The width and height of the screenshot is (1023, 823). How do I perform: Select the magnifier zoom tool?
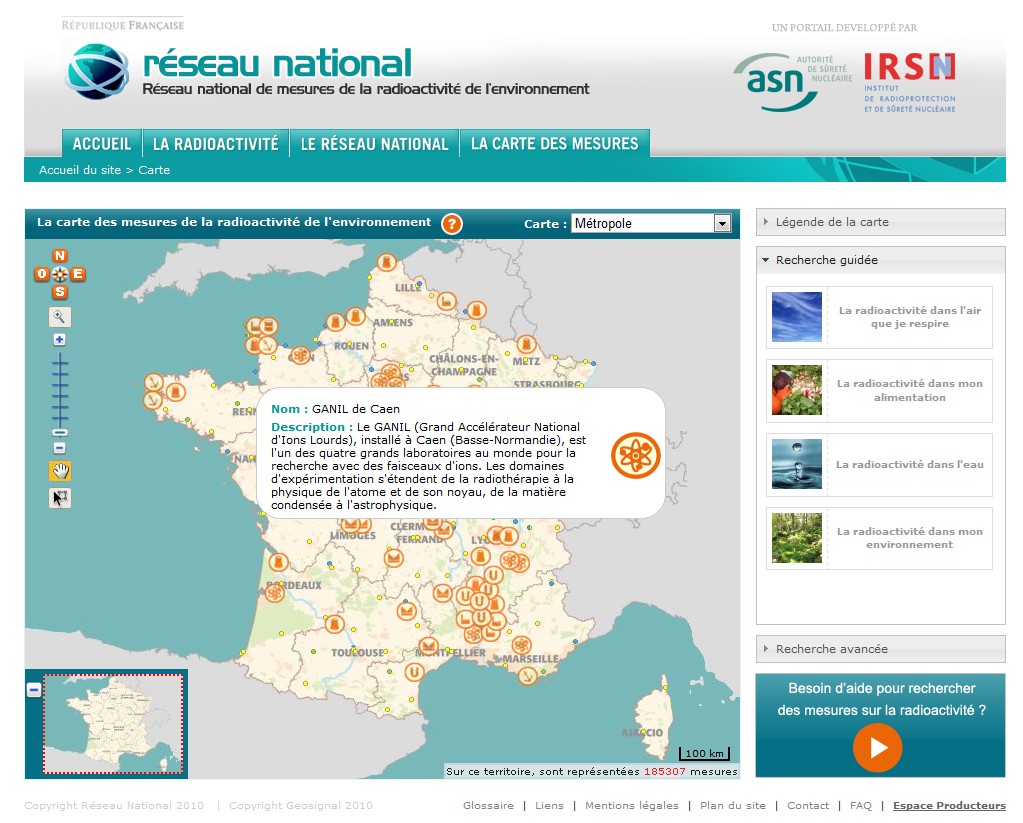(x=59, y=317)
